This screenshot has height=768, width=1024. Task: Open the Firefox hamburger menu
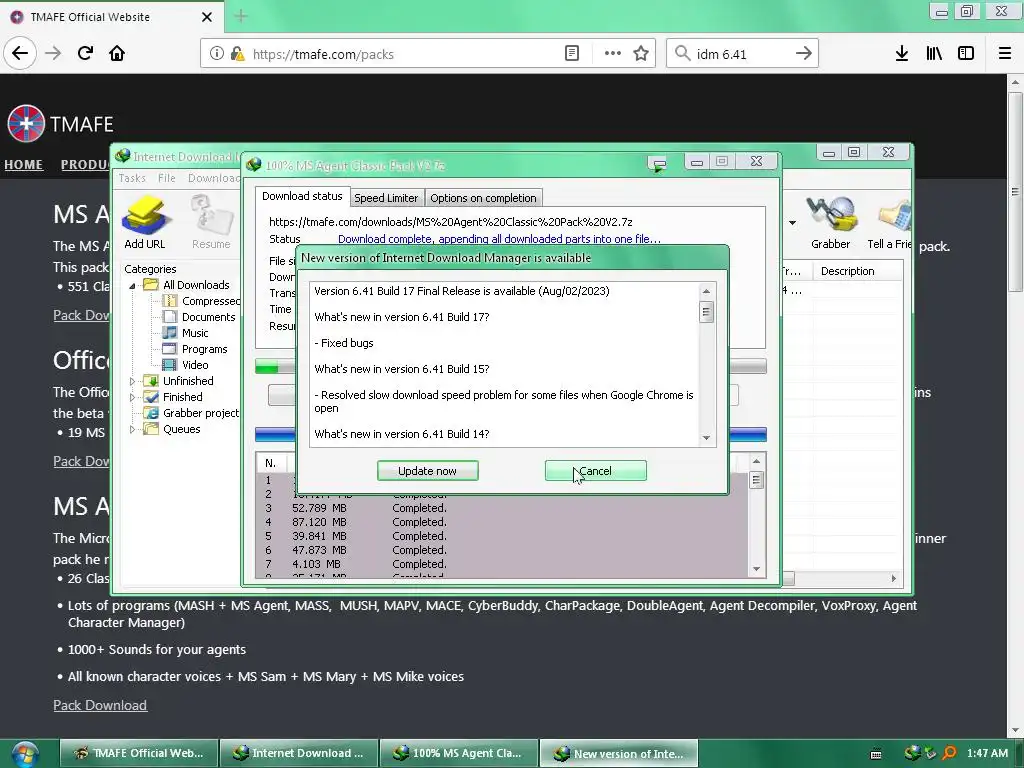pos(1005,54)
